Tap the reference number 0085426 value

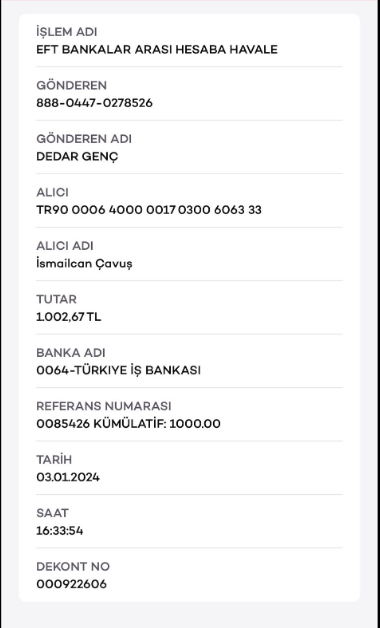(128, 424)
